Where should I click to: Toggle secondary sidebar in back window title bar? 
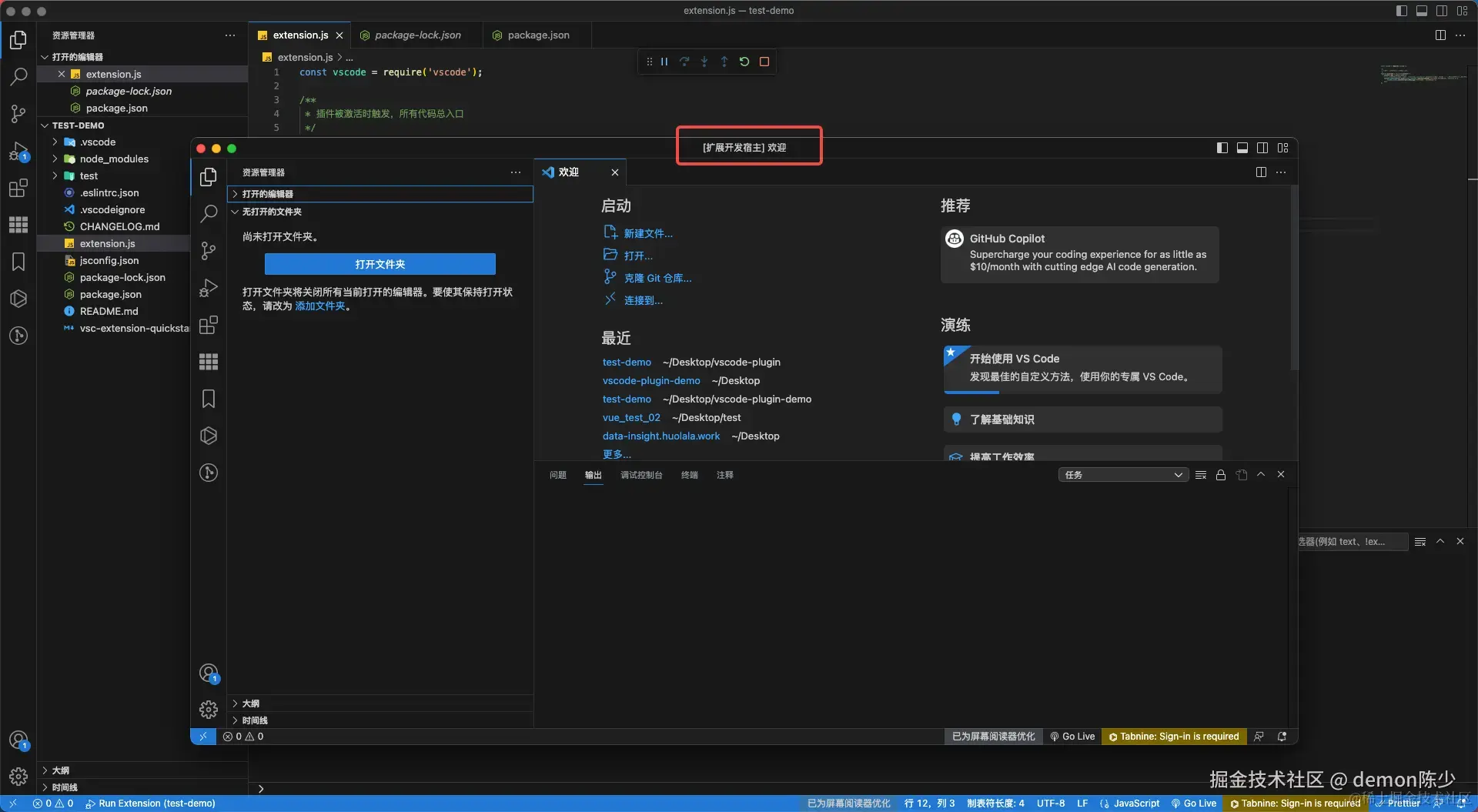click(x=1442, y=11)
